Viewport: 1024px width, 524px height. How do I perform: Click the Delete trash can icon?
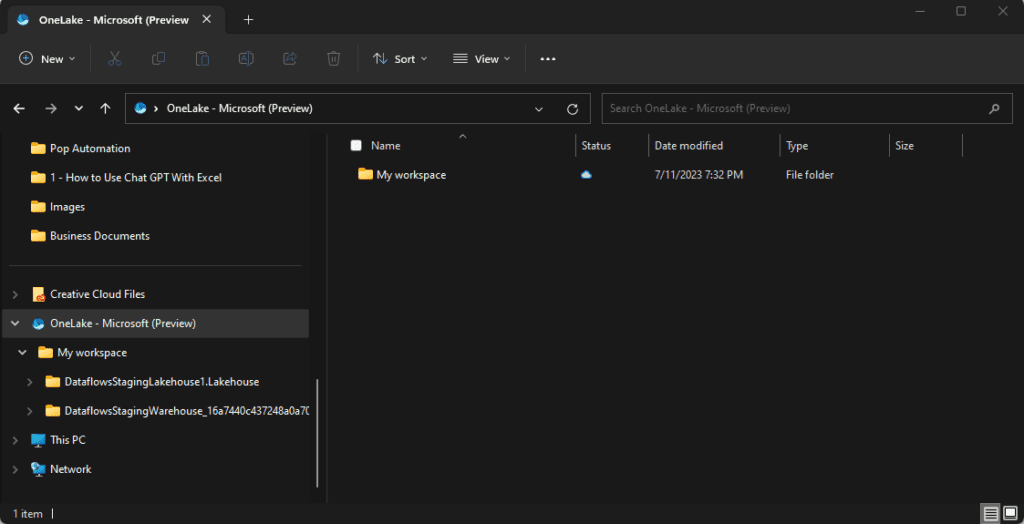[x=334, y=59]
